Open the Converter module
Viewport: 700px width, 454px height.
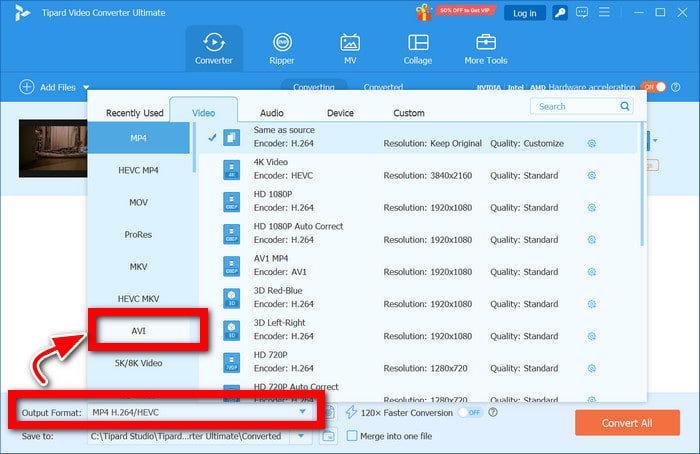[214, 49]
